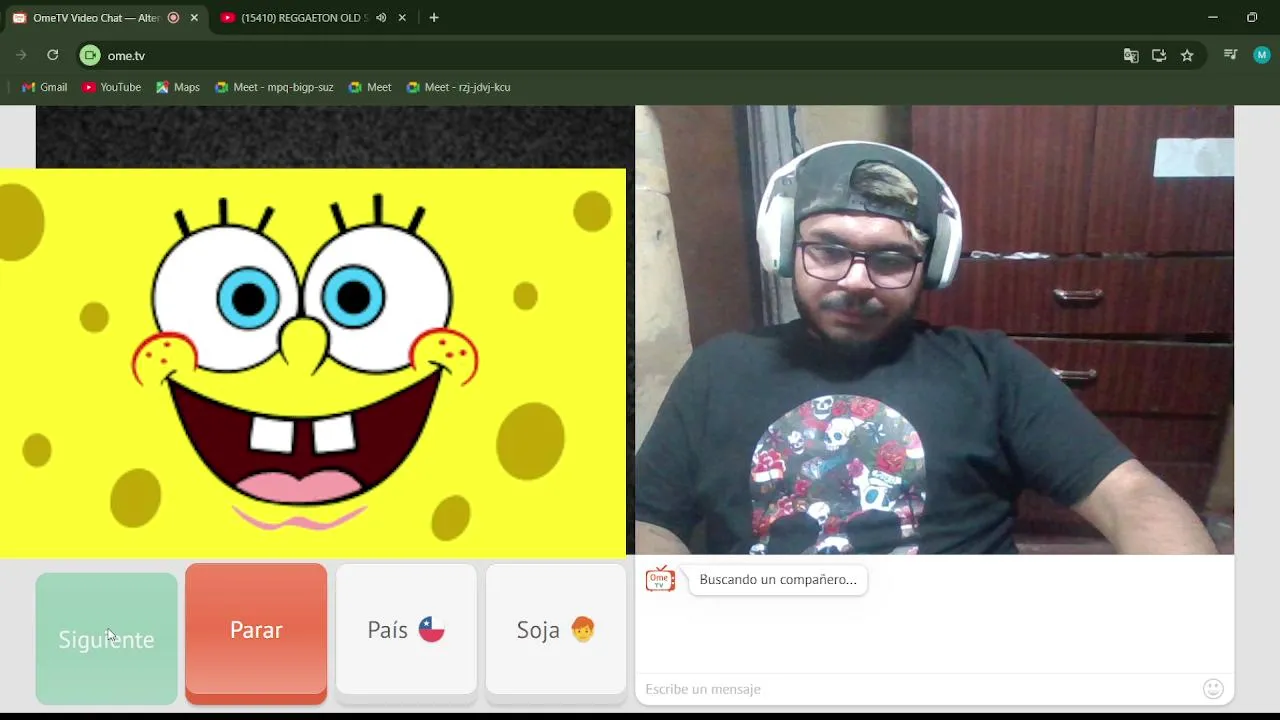Switch to the REGGAETON OLD YouTube tab
This screenshot has height=720, width=1280.
[x=305, y=18]
